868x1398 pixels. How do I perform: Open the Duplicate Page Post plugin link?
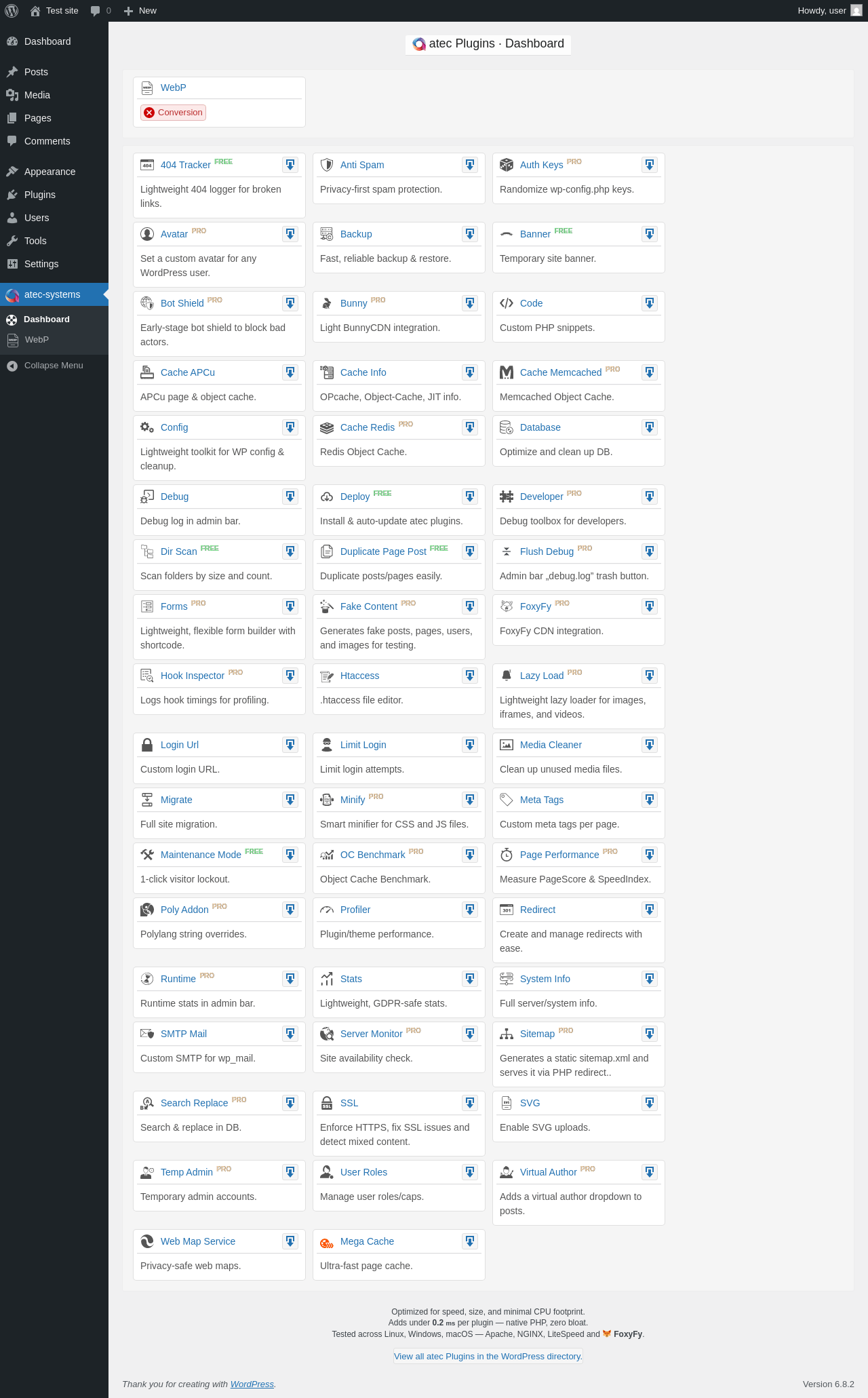pos(383,551)
